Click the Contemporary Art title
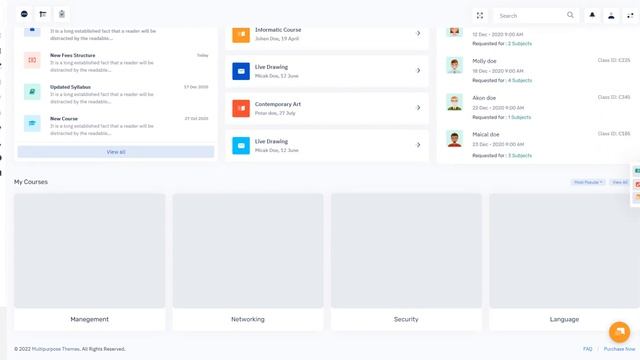 coord(278,104)
